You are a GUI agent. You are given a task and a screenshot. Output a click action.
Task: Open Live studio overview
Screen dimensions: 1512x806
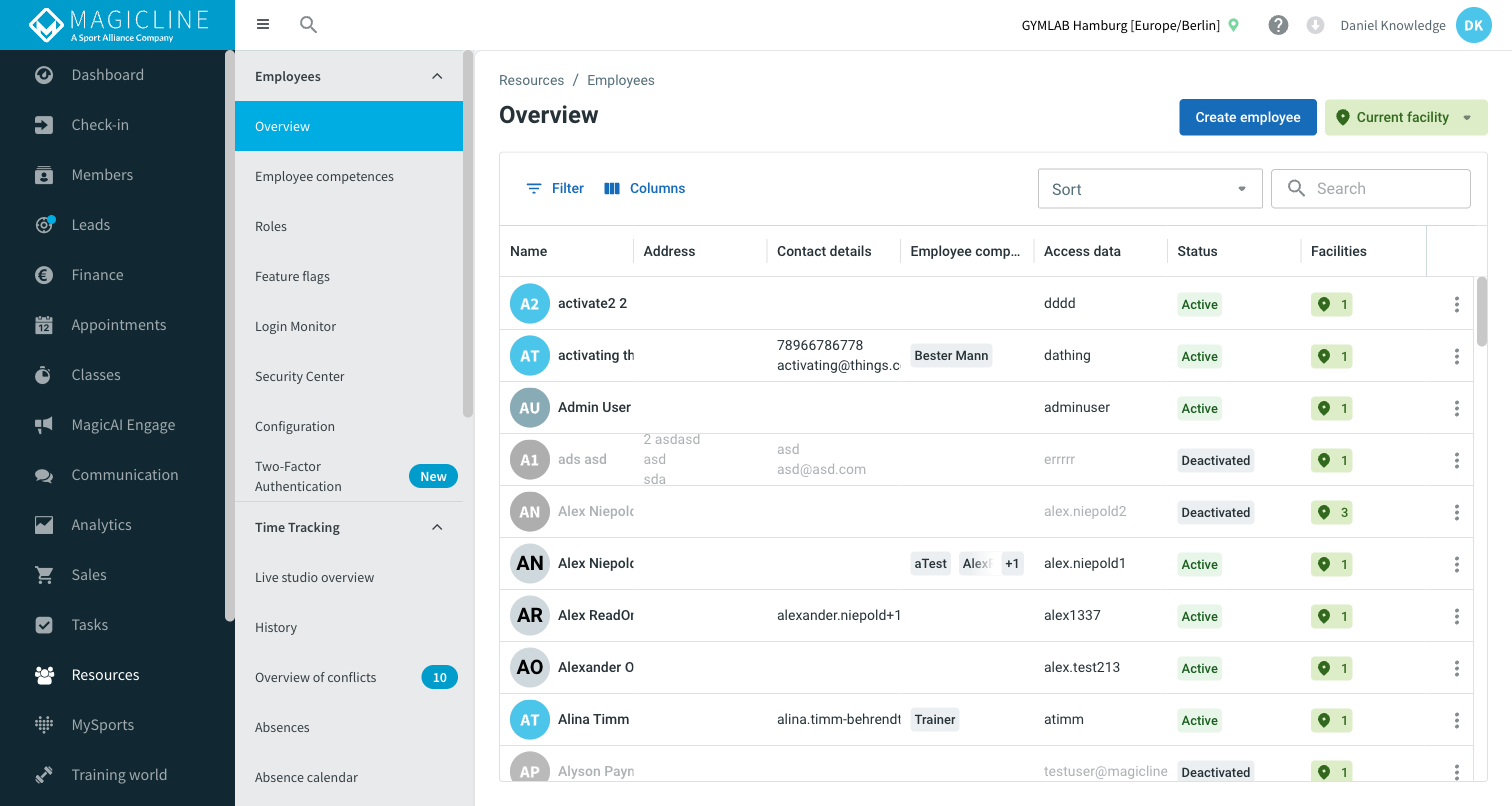[x=349, y=577]
